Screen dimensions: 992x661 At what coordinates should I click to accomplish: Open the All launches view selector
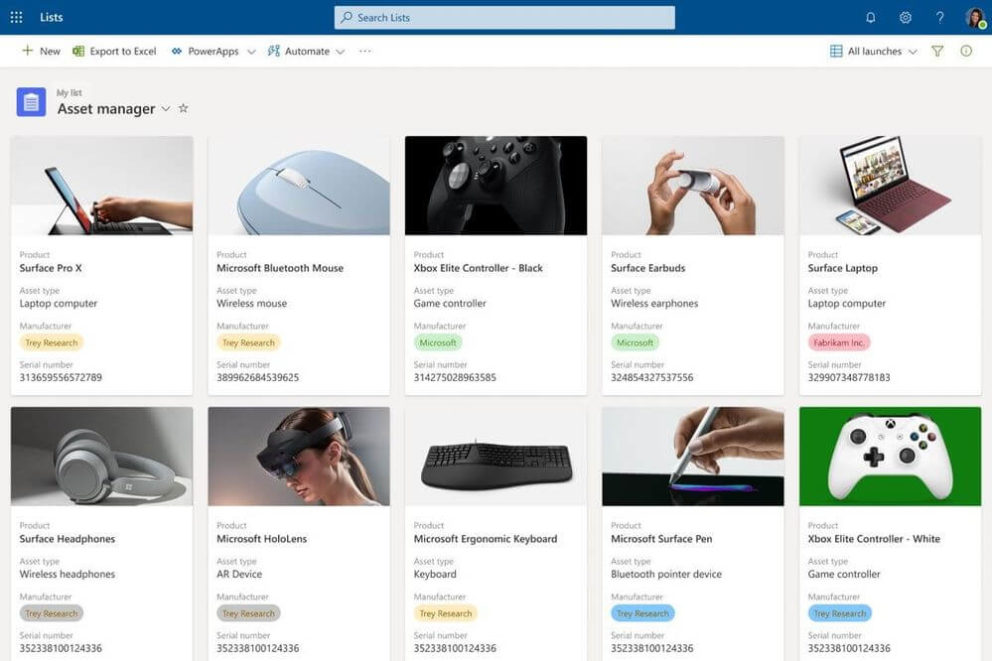click(873, 51)
